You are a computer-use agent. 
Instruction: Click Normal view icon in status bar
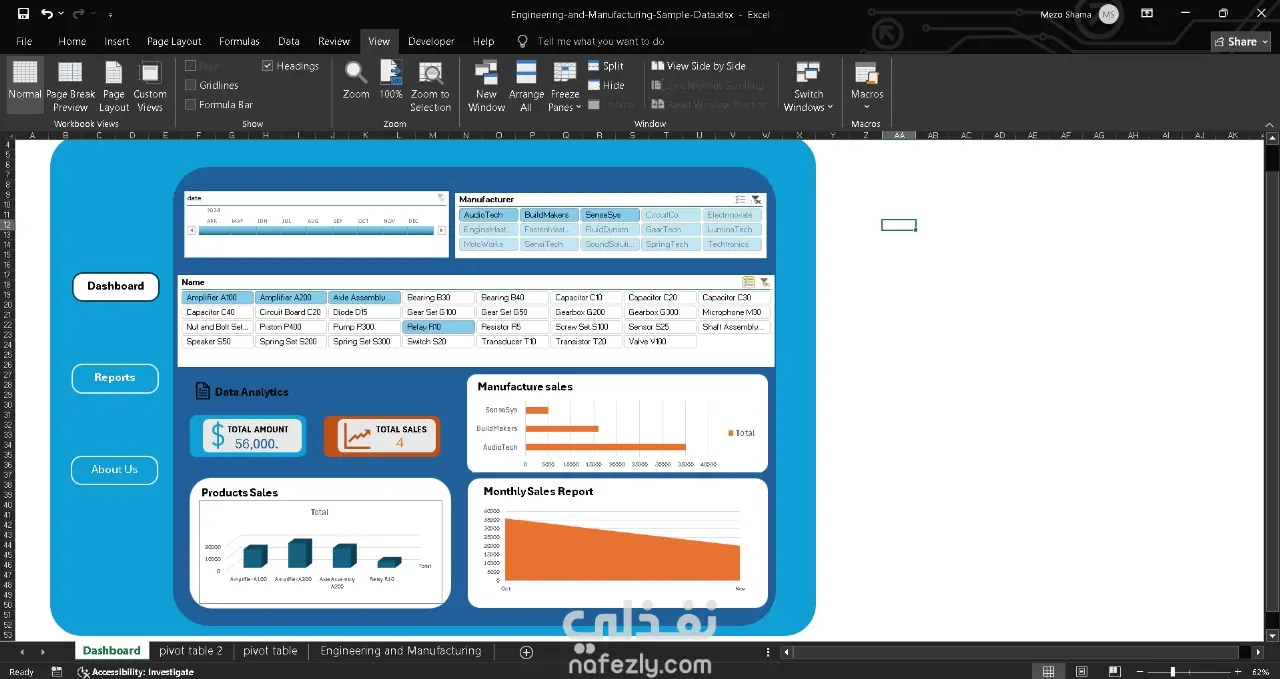coord(1047,672)
